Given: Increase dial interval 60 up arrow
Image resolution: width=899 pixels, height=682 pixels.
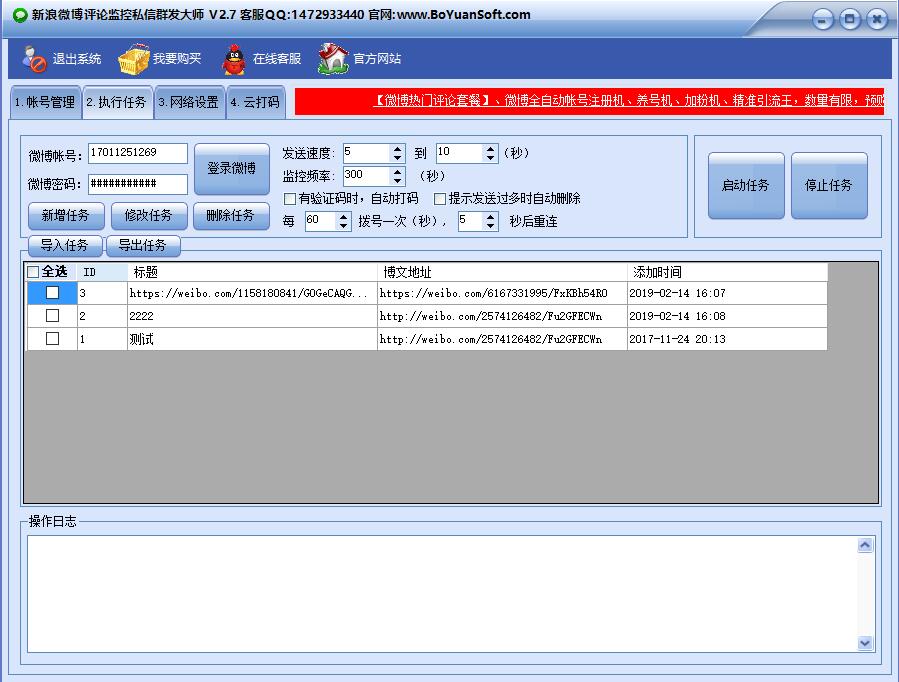Looking at the screenshot, I should click(x=343, y=217).
